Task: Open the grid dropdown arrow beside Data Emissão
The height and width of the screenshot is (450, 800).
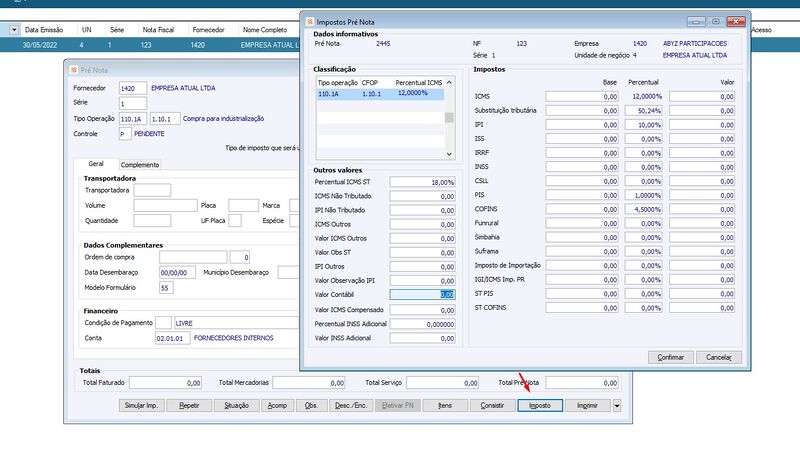Action: [14, 30]
